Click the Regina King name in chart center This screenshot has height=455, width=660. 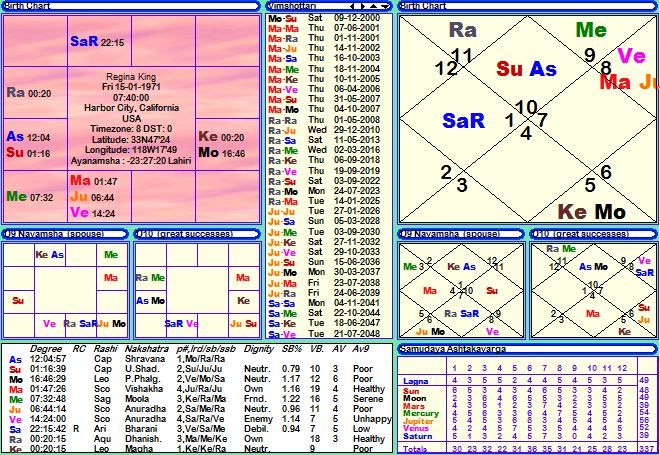pyautogui.click(x=131, y=77)
